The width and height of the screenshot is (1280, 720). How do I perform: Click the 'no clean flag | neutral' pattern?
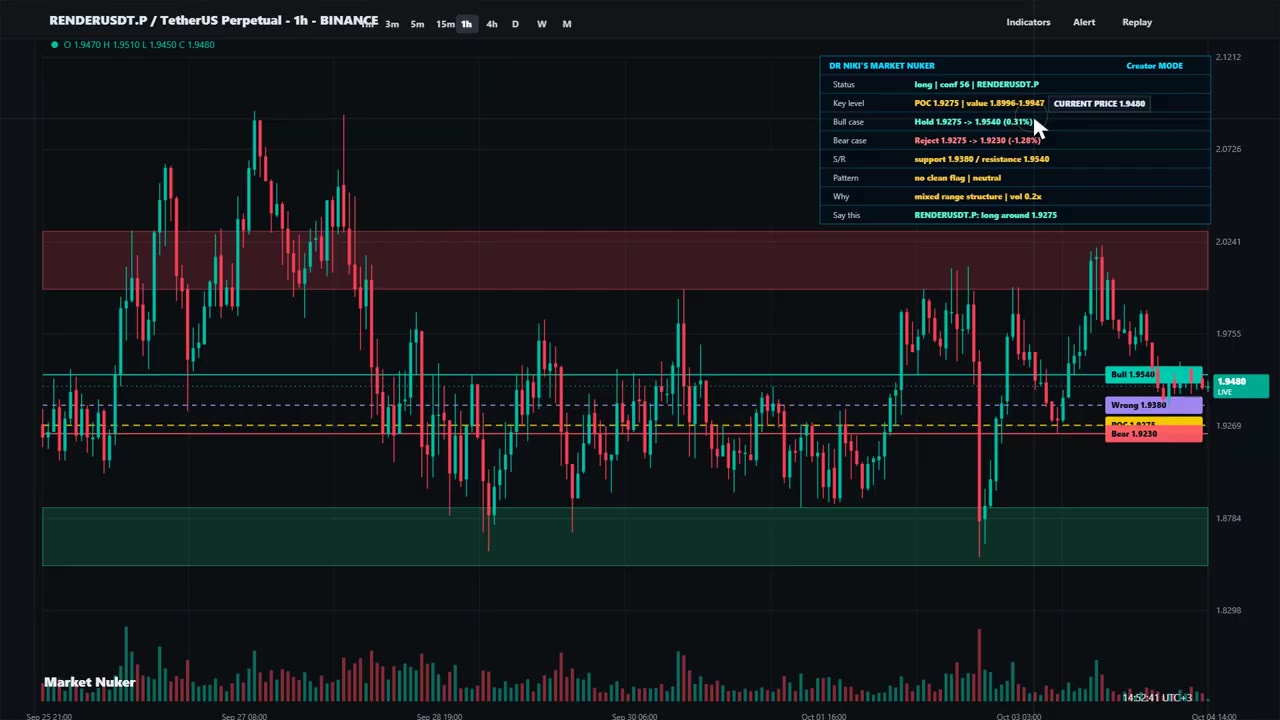pyautogui.click(x=957, y=178)
